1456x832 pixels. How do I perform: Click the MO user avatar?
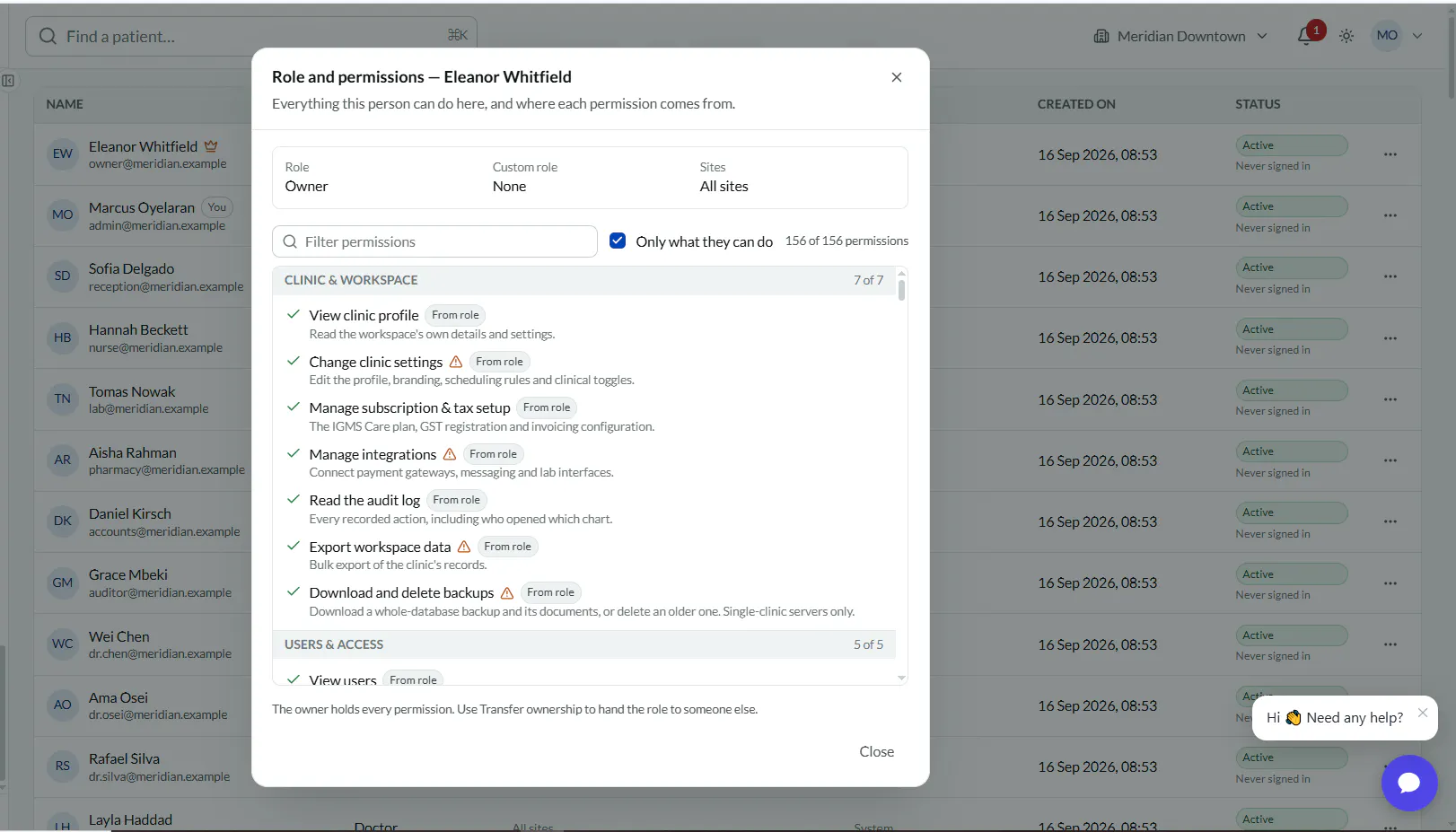pos(1387,36)
